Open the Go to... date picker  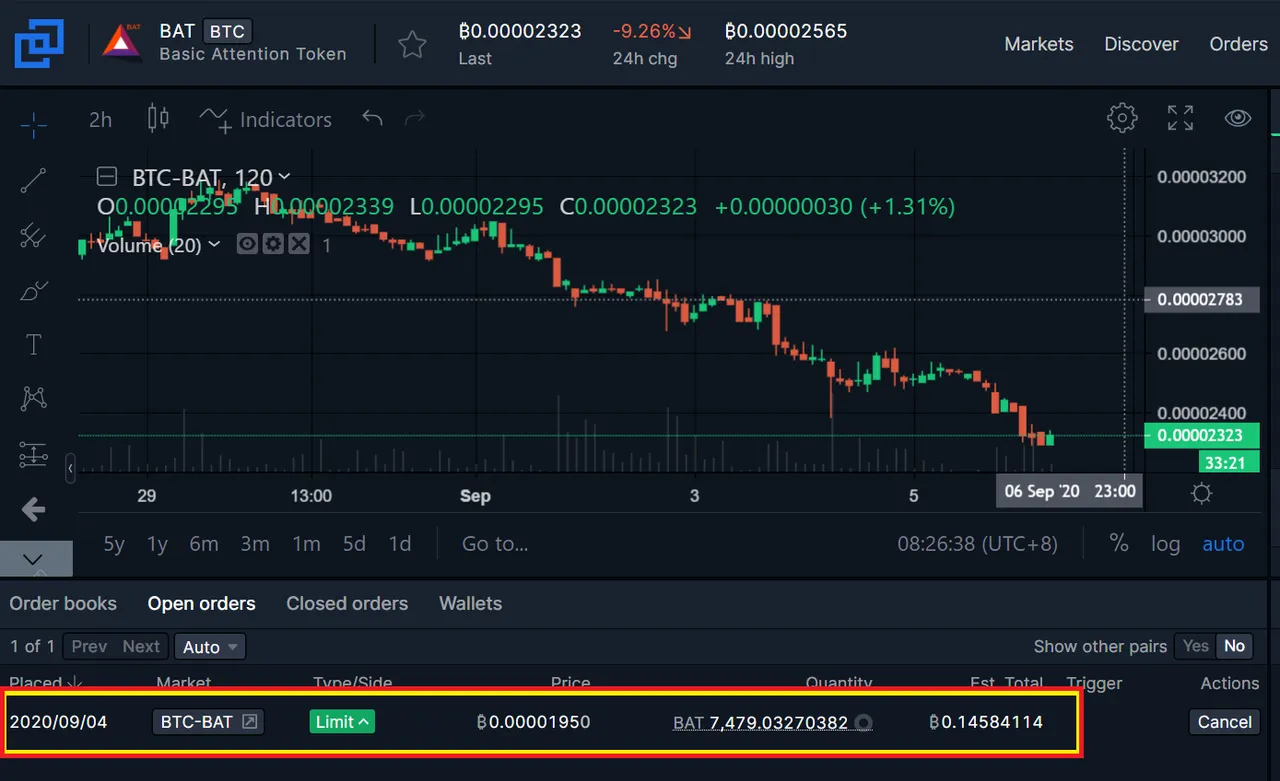pos(495,544)
